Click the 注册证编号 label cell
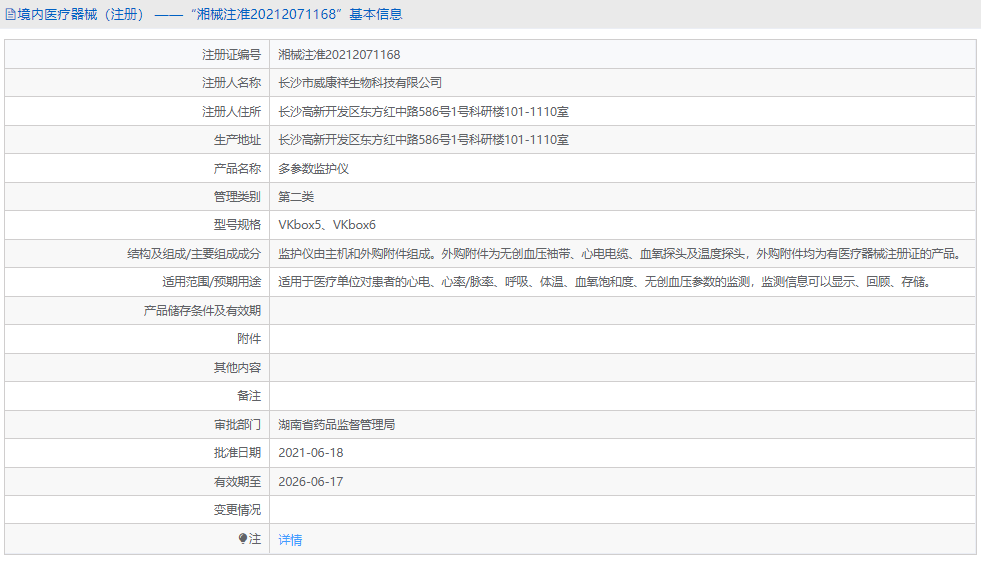 (x=137, y=54)
